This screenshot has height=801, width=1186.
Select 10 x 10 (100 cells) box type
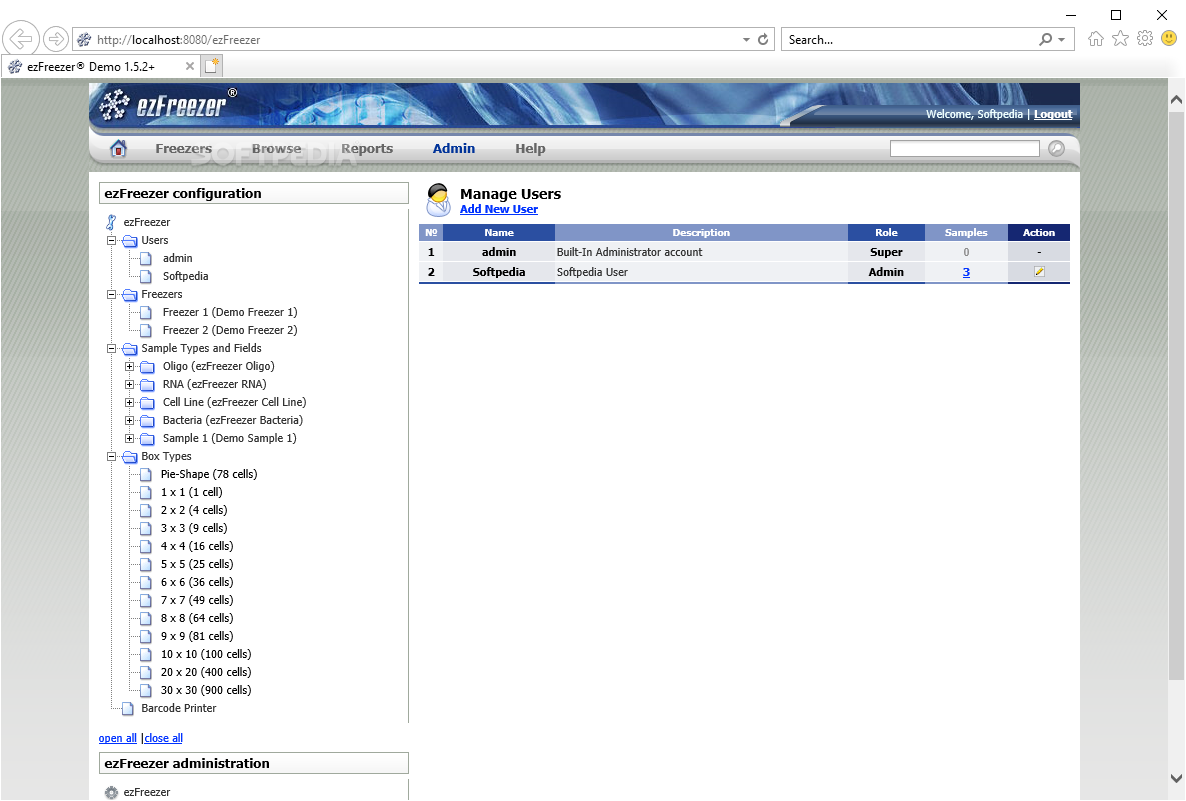pyautogui.click(x=206, y=654)
